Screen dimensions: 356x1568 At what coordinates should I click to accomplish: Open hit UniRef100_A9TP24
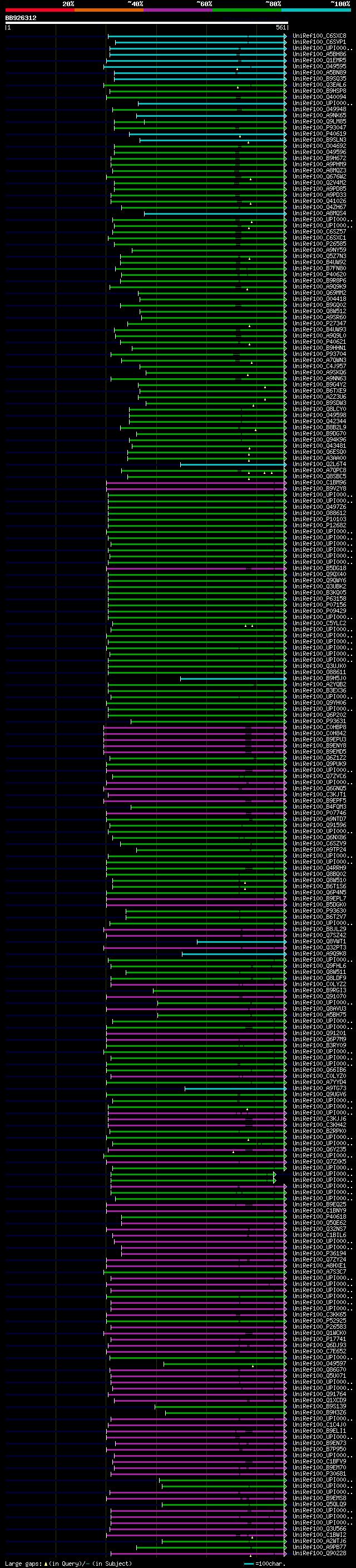point(319,850)
